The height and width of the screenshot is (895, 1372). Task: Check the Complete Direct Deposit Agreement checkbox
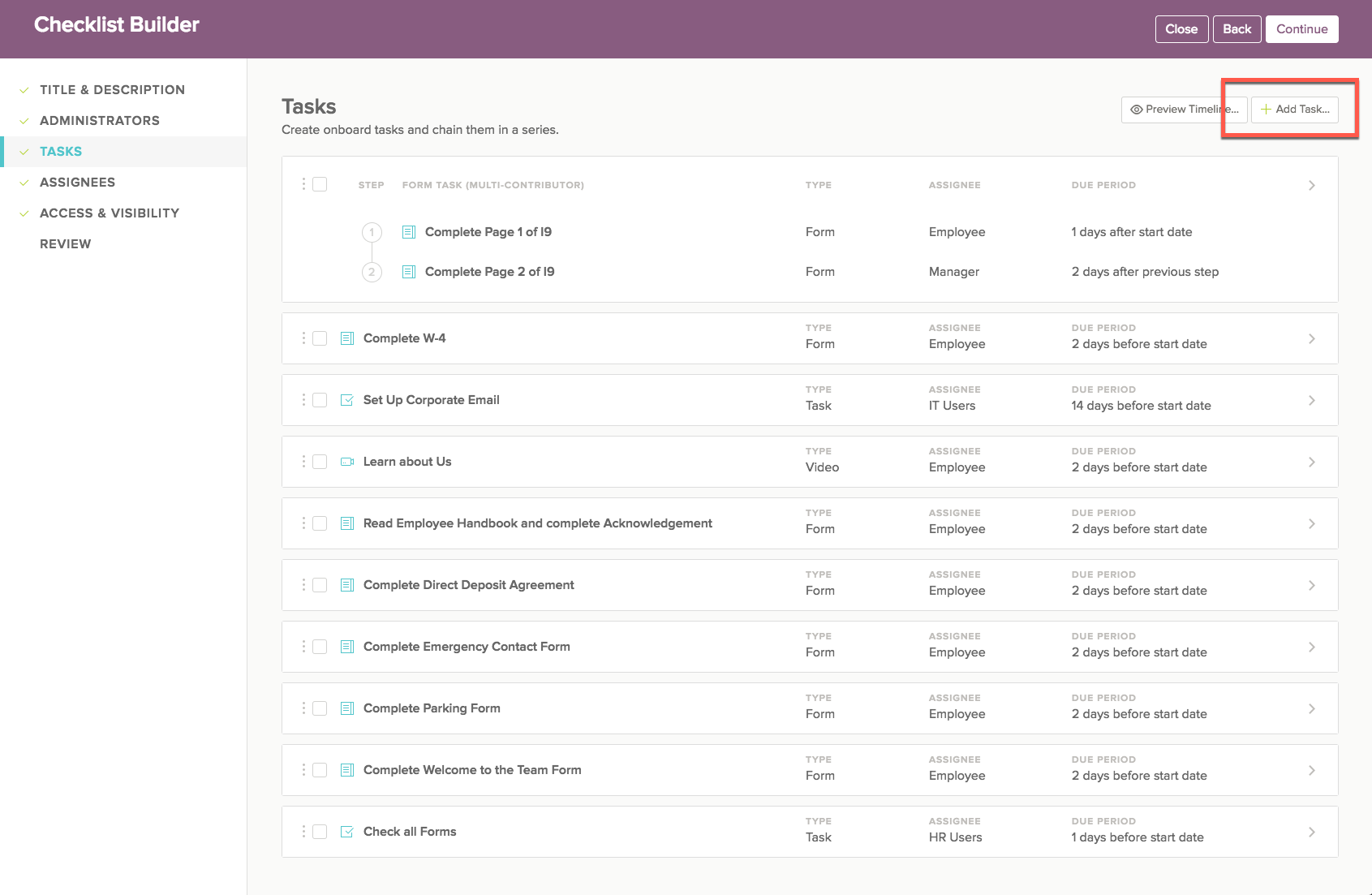[x=320, y=585]
